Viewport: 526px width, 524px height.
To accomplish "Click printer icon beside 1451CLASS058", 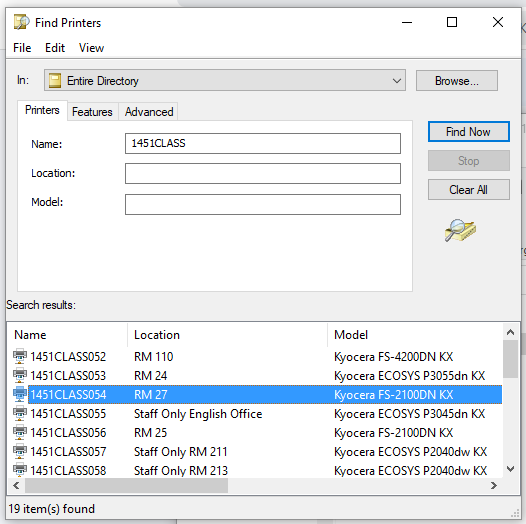I will pyautogui.click(x=20, y=470).
